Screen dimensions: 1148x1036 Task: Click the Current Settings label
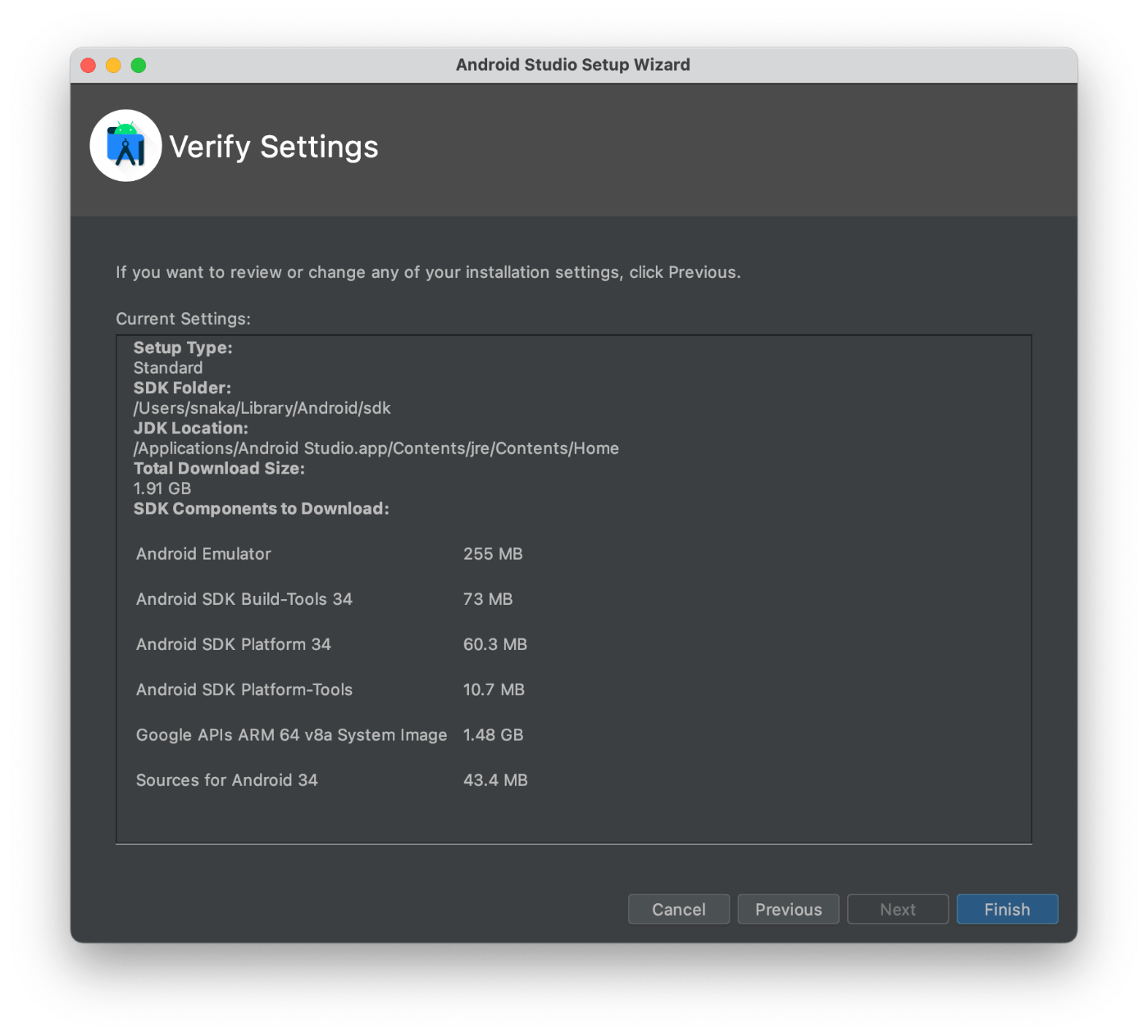click(x=183, y=319)
